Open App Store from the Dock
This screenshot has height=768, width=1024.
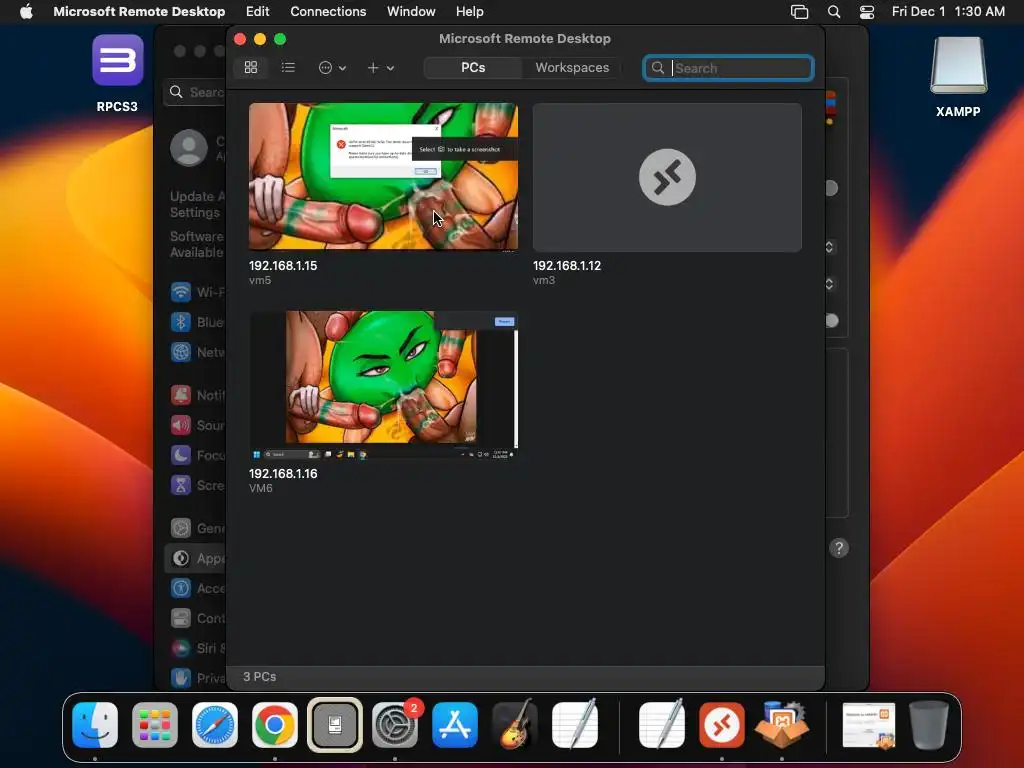[455, 725]
